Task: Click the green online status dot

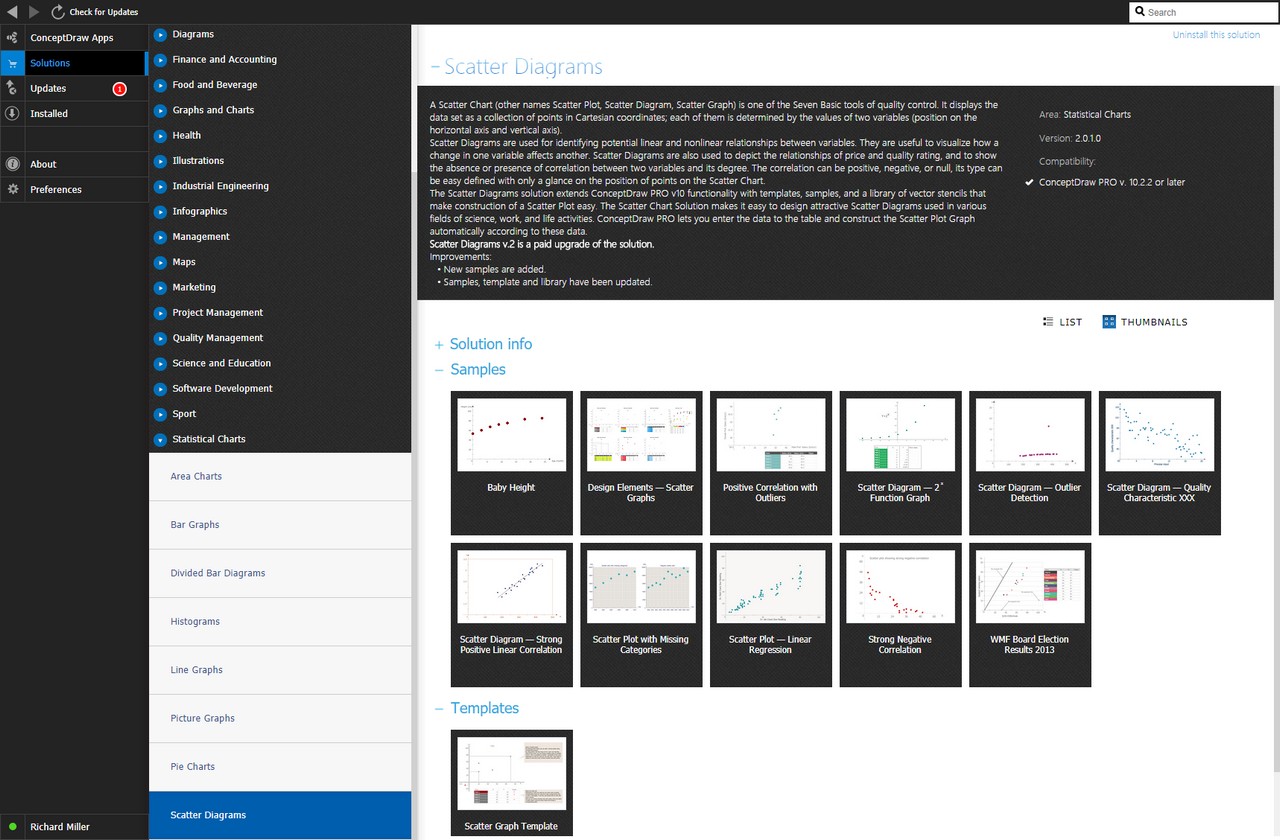Action: (x=12, y=827)
